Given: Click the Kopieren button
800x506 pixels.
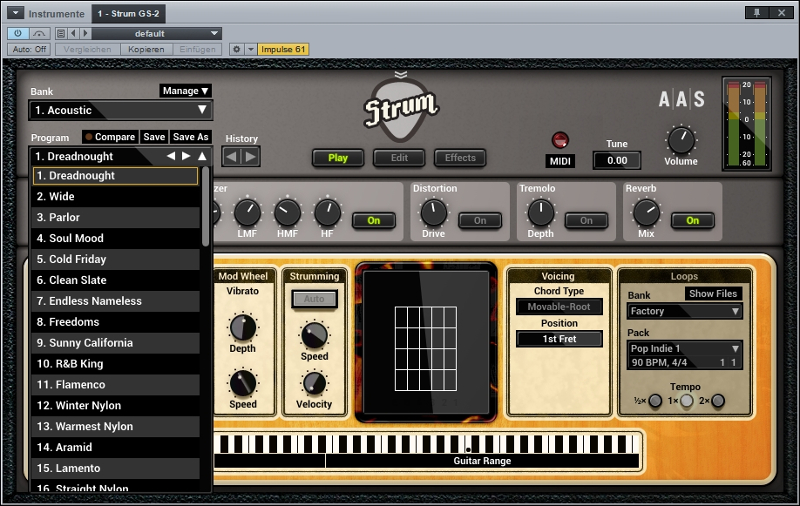Looking at the screenshot, I should click(146, 49).
